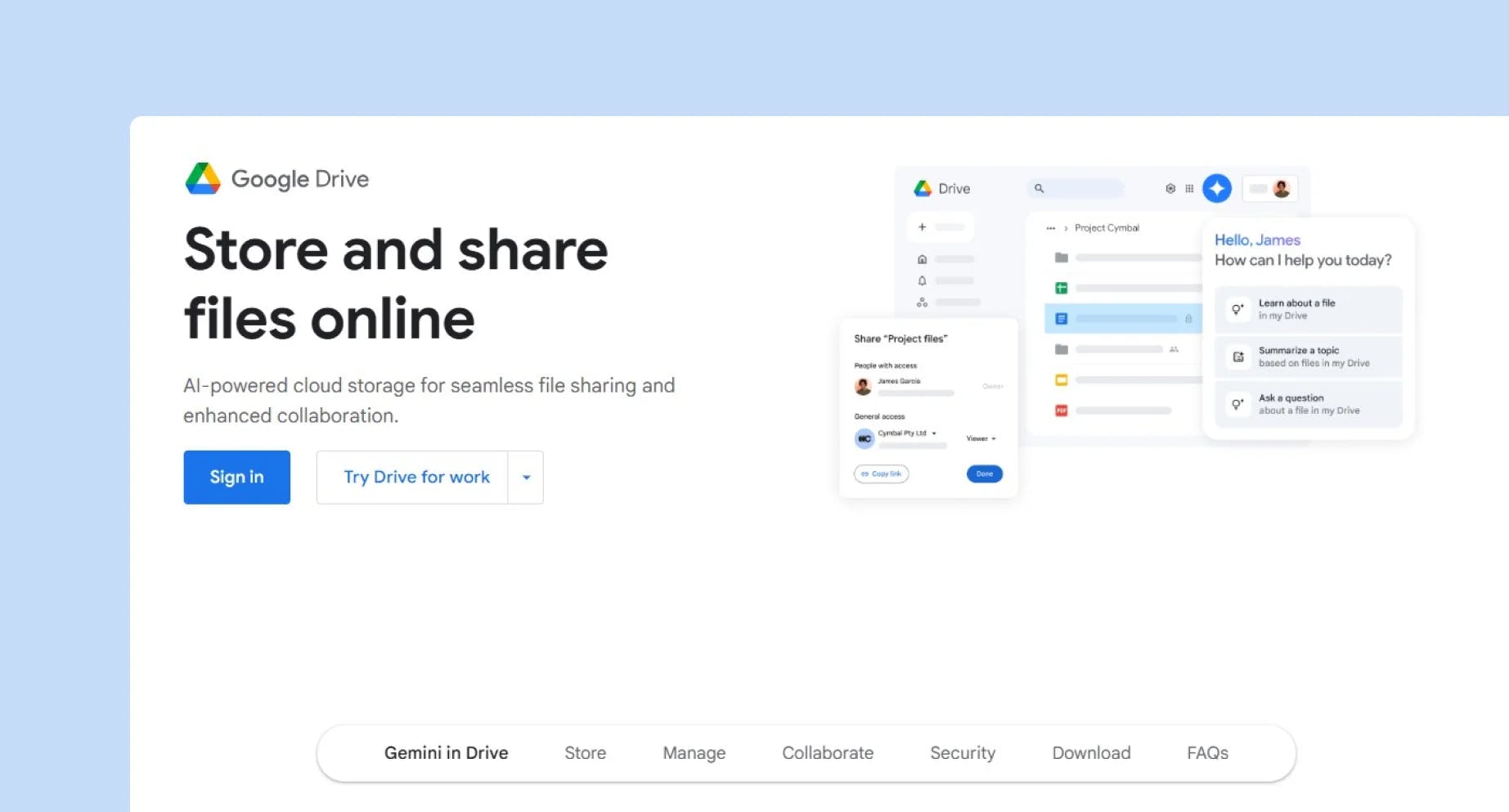Screen dimensions: 1509x812
Task: Open the Google apps grid icon
Action: (1189, 188)
